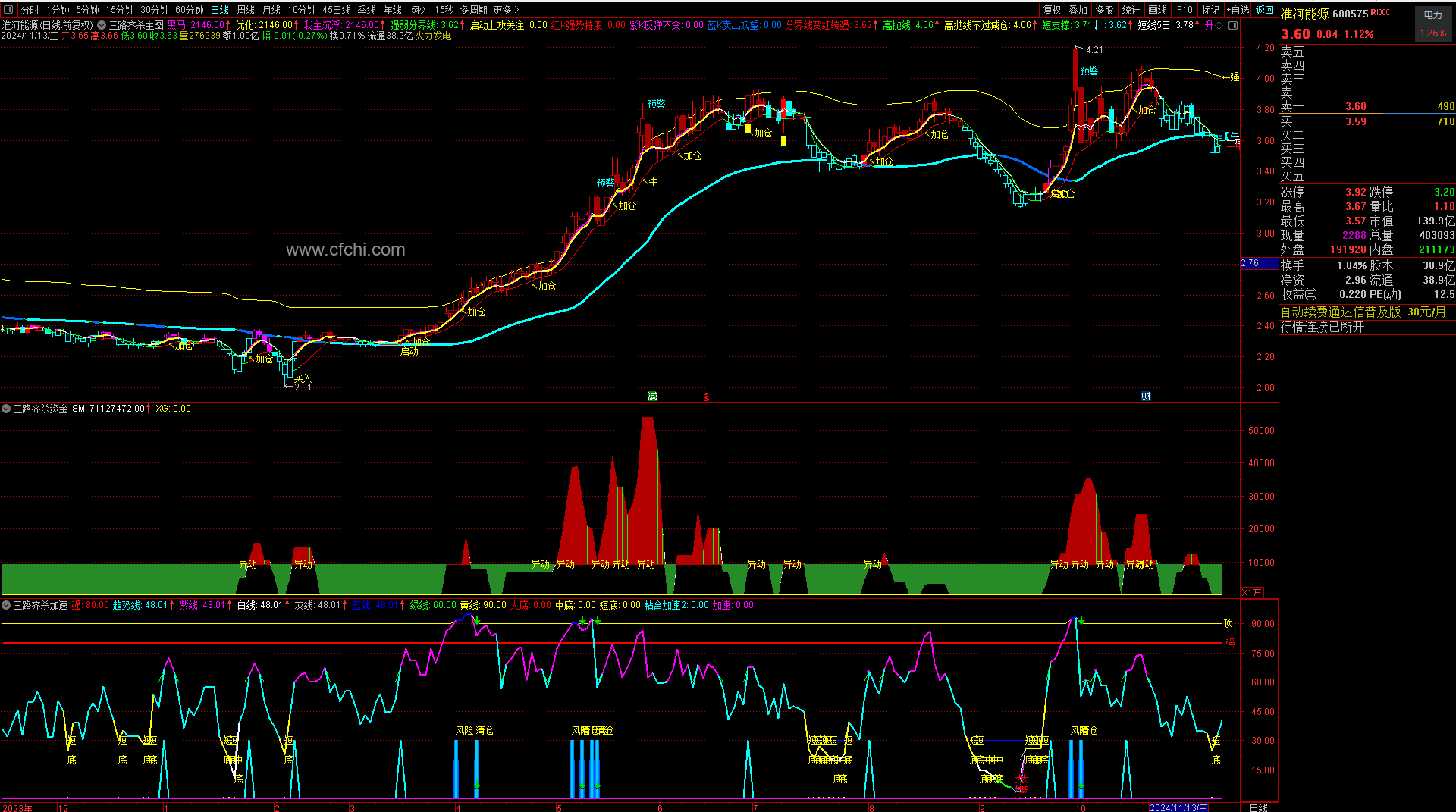The width and height of the screenshot is (1456, 812).
Task: Click the 市值 value 139.9亿
Action: [1436, 221]
